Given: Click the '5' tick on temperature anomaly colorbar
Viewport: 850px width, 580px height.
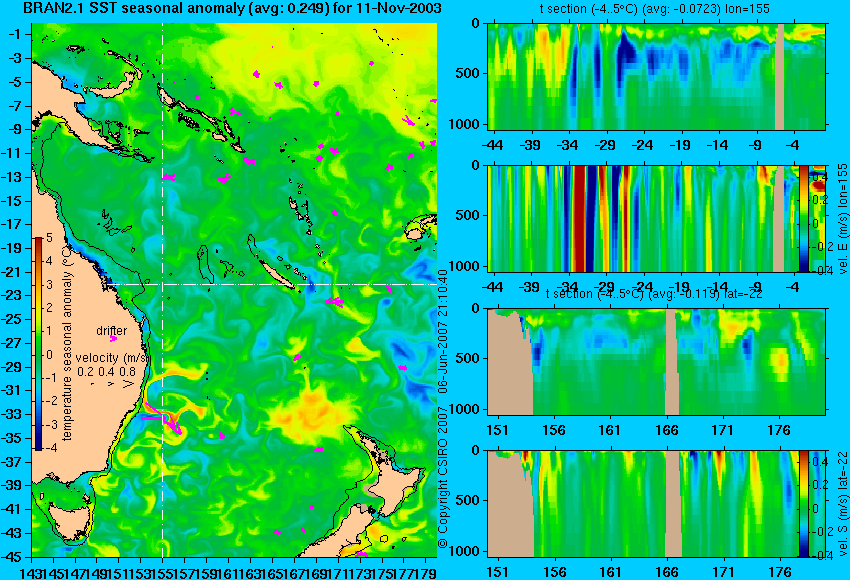Looking at the screenshot, I should tap(49, 238).
